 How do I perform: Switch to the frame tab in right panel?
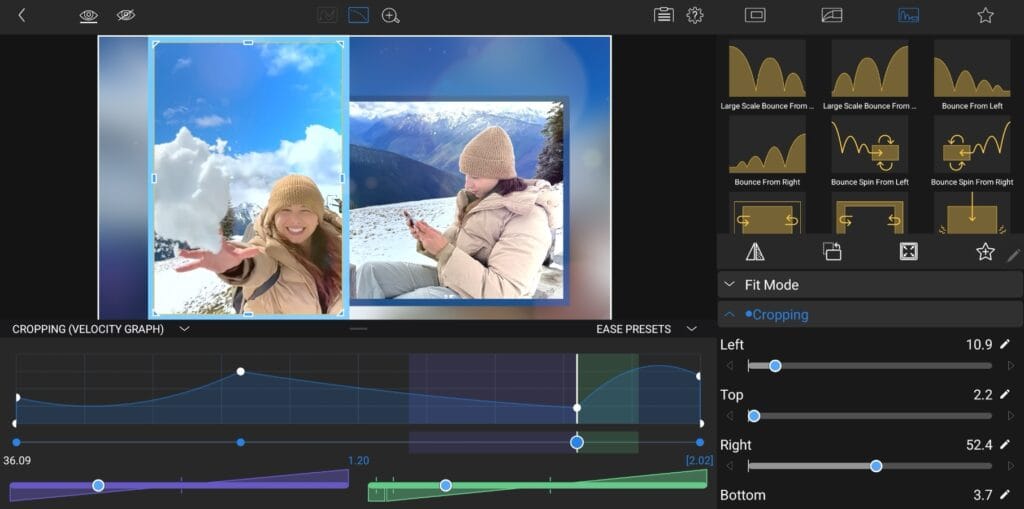pos(755,15)
